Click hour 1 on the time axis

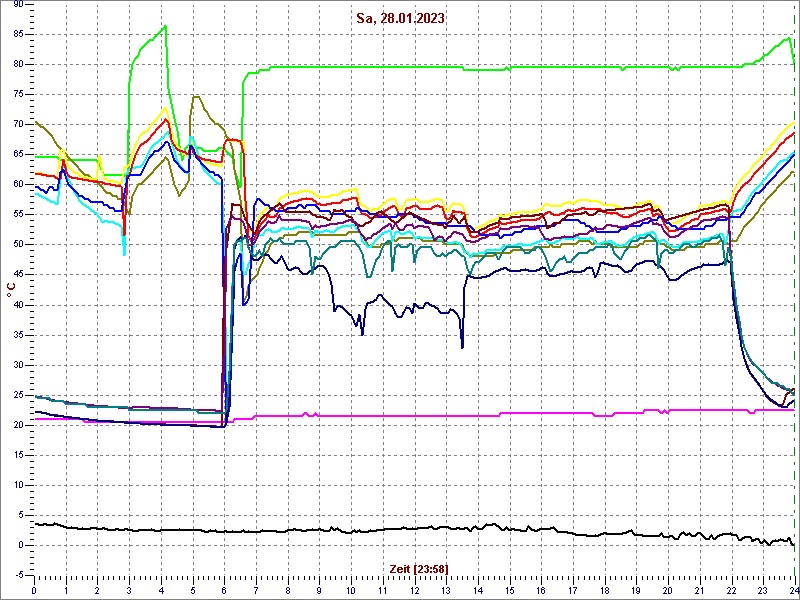tap(66, 588)
